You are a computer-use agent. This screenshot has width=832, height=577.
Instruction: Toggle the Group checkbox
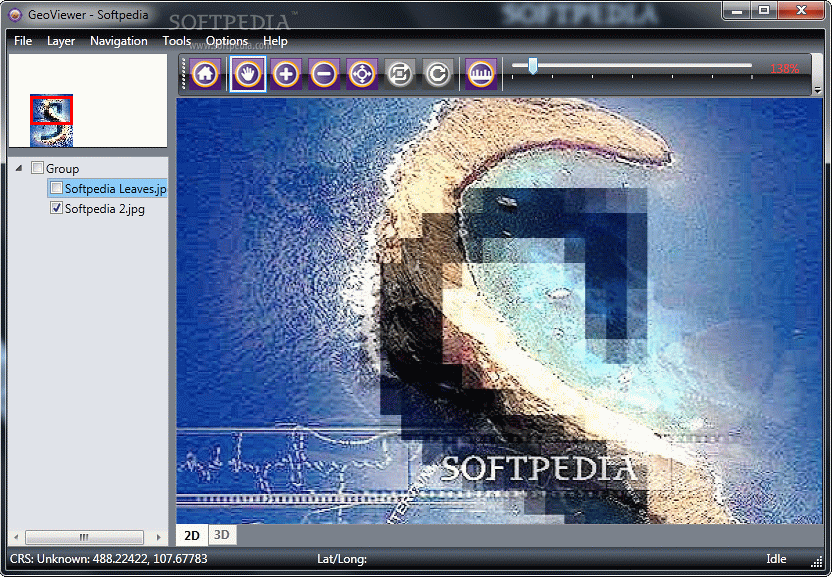(37, 168)
